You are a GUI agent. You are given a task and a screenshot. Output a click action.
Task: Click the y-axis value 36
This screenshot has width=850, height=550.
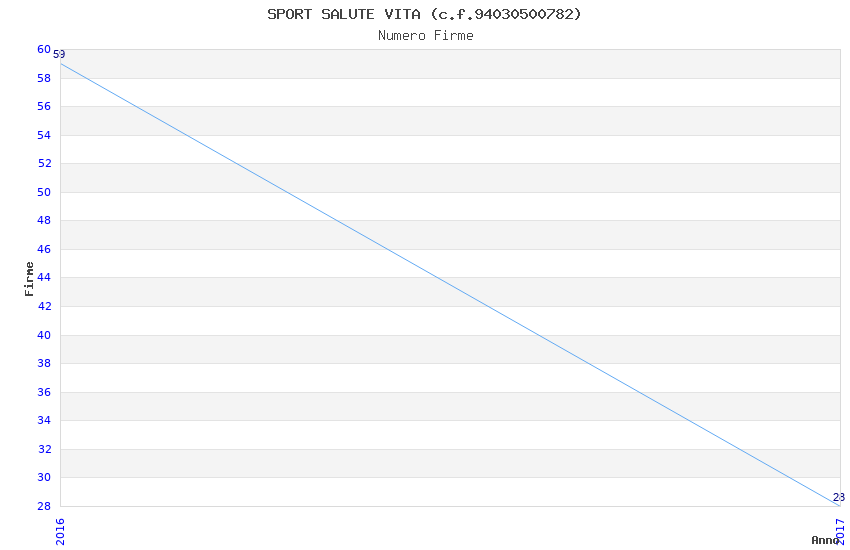click(44, 392)
